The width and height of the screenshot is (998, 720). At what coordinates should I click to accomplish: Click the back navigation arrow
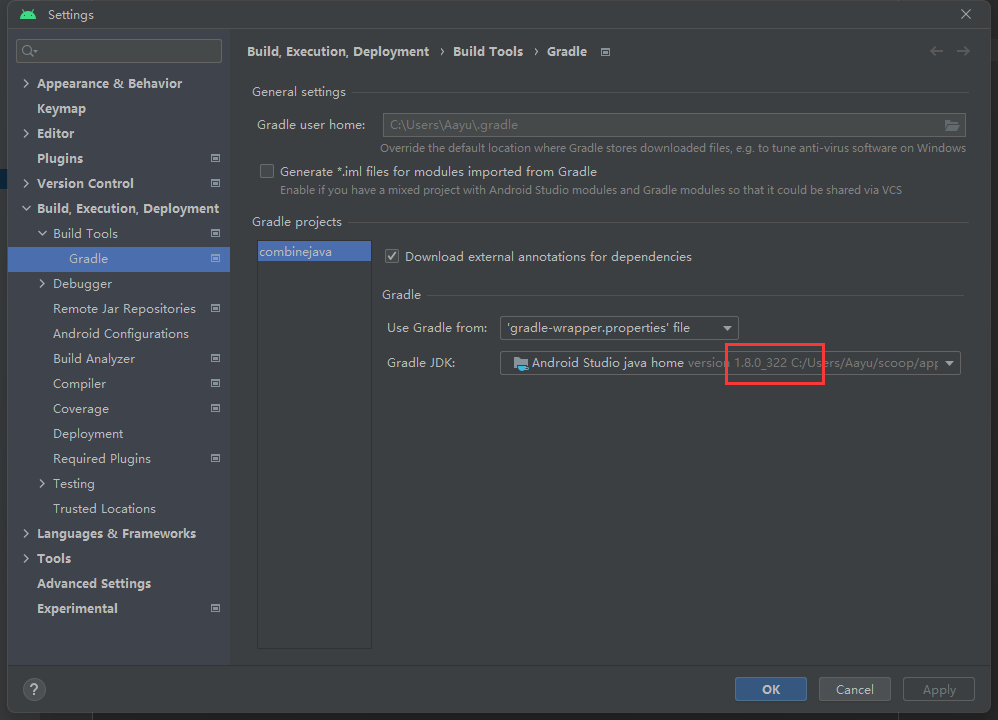click(936, 51)
